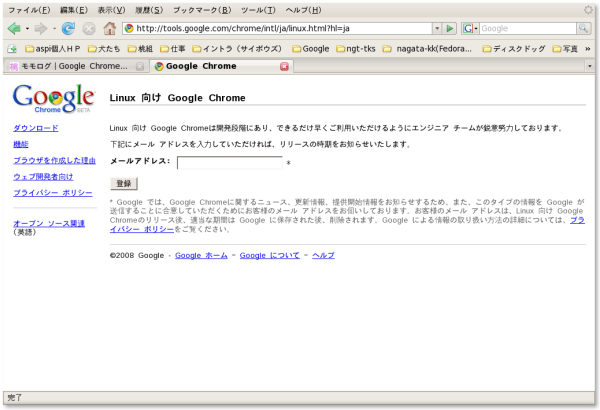Open ngt-tks bookmark folder

pos(355,49)
